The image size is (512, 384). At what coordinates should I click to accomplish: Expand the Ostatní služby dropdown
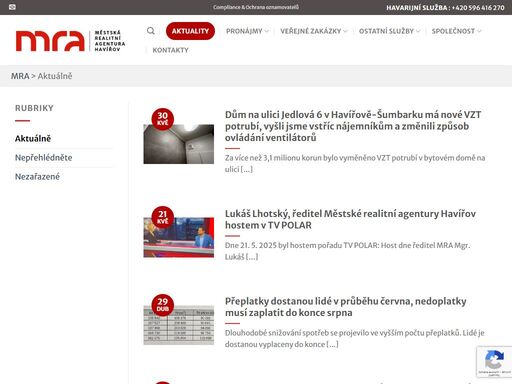coord(389,31)
